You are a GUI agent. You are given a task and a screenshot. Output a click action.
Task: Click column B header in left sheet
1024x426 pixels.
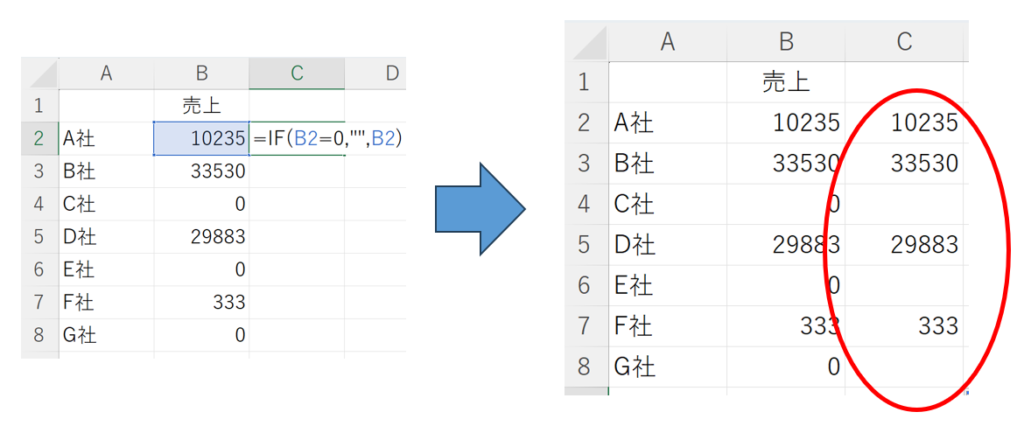click(x=202, y=74)
